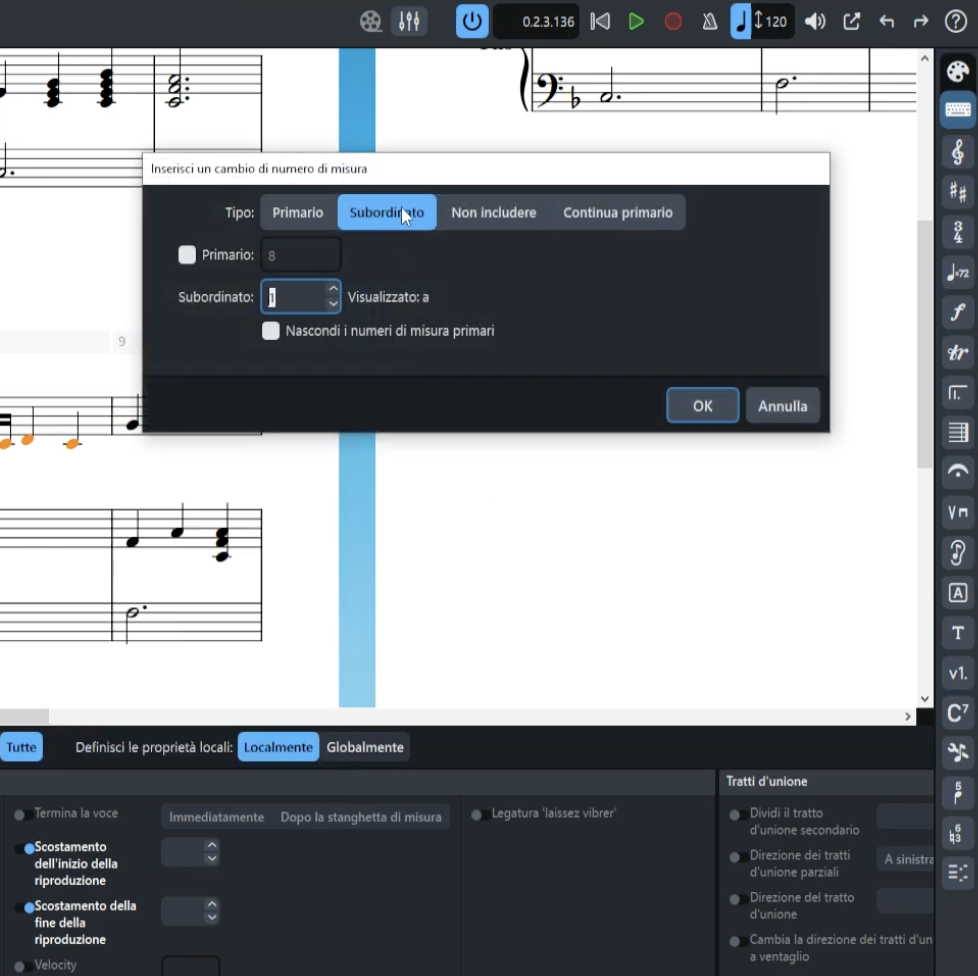Open the key signatures panel icon
This screenshot has height=976, width=978.
(x=957, y=193)
